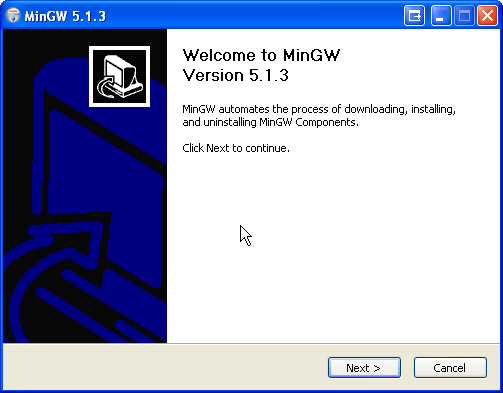Click the "Version 5.1.3" heading line
Image resolution: width=503 pixels, height=393 pixels.
(x=235, y=75)
